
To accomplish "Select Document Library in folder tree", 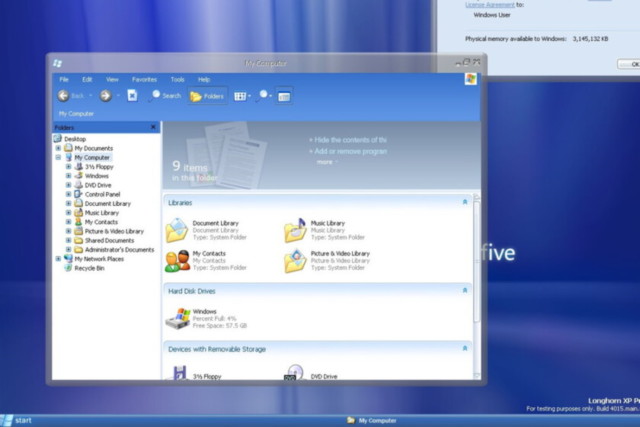I will pos(108,203).
